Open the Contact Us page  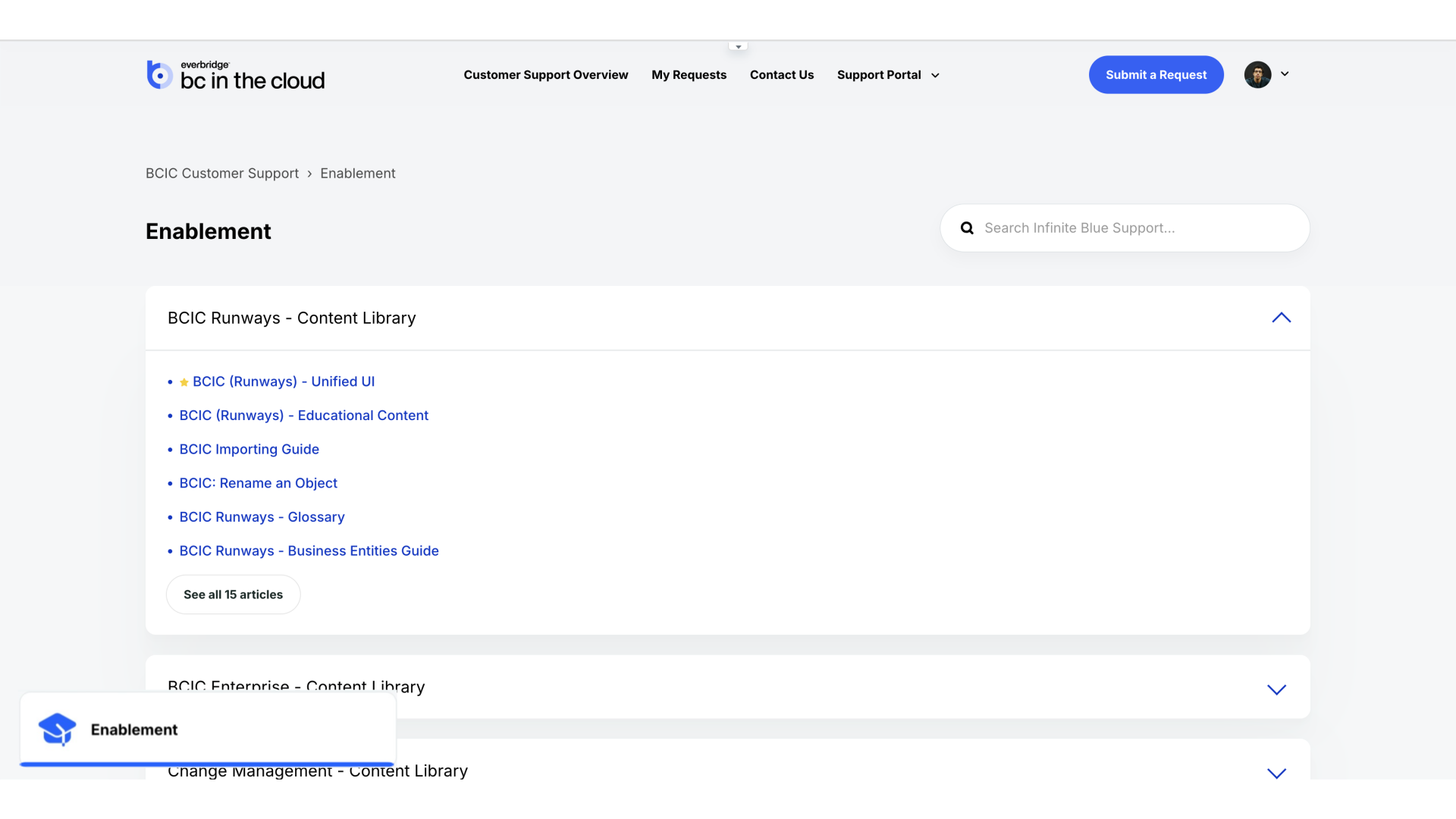[x=782, y=75]
